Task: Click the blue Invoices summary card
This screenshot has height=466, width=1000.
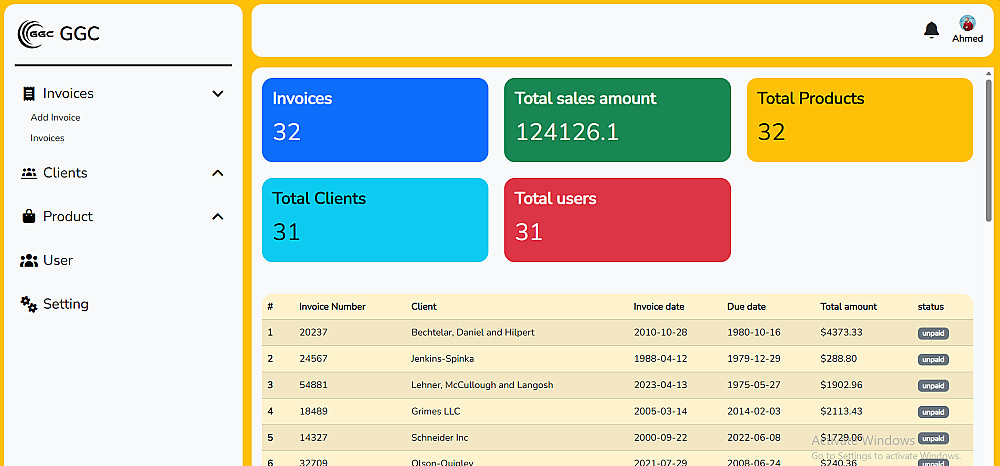Action: point(375,120)
